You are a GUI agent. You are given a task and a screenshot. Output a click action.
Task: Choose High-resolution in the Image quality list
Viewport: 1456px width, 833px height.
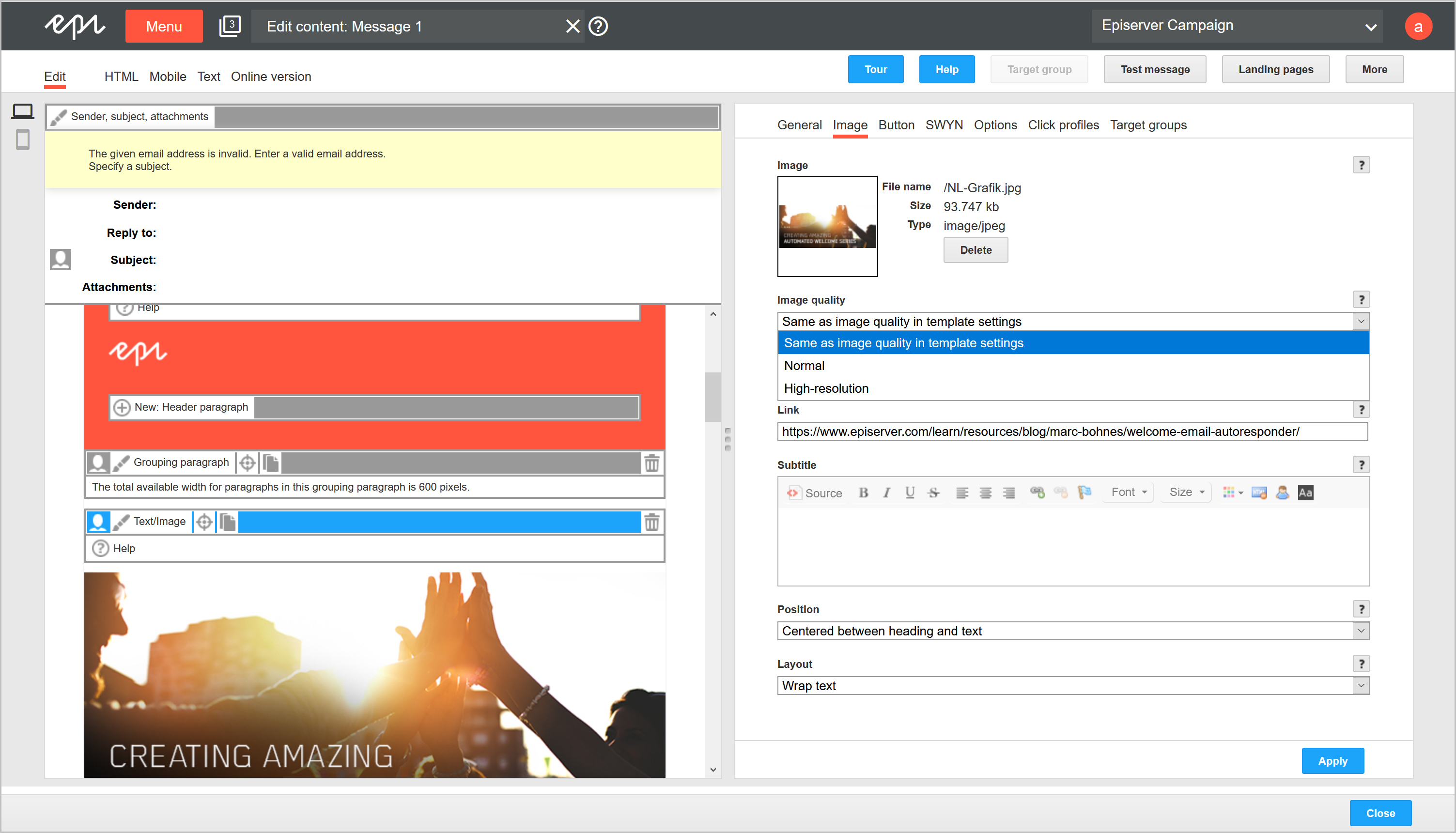click(826, 388)
